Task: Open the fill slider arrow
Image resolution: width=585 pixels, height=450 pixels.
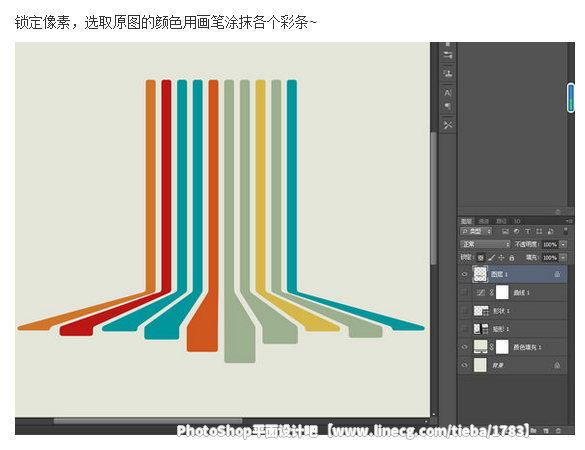Action: point(563,257)
